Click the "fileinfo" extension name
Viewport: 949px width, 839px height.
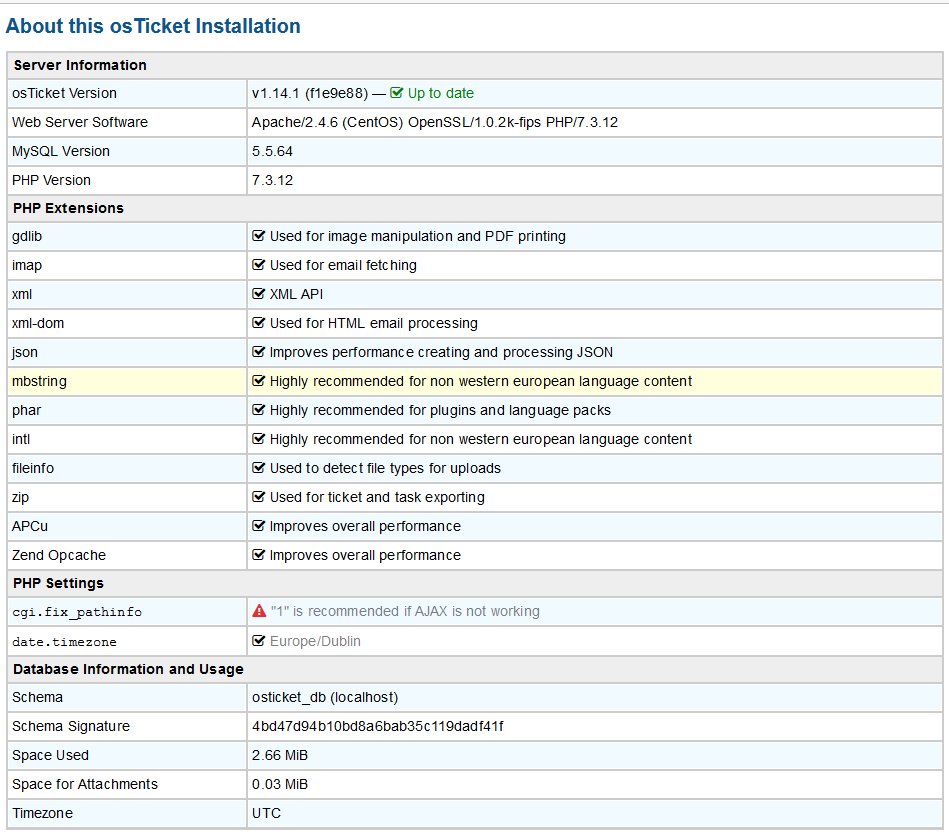coord(33,469)
